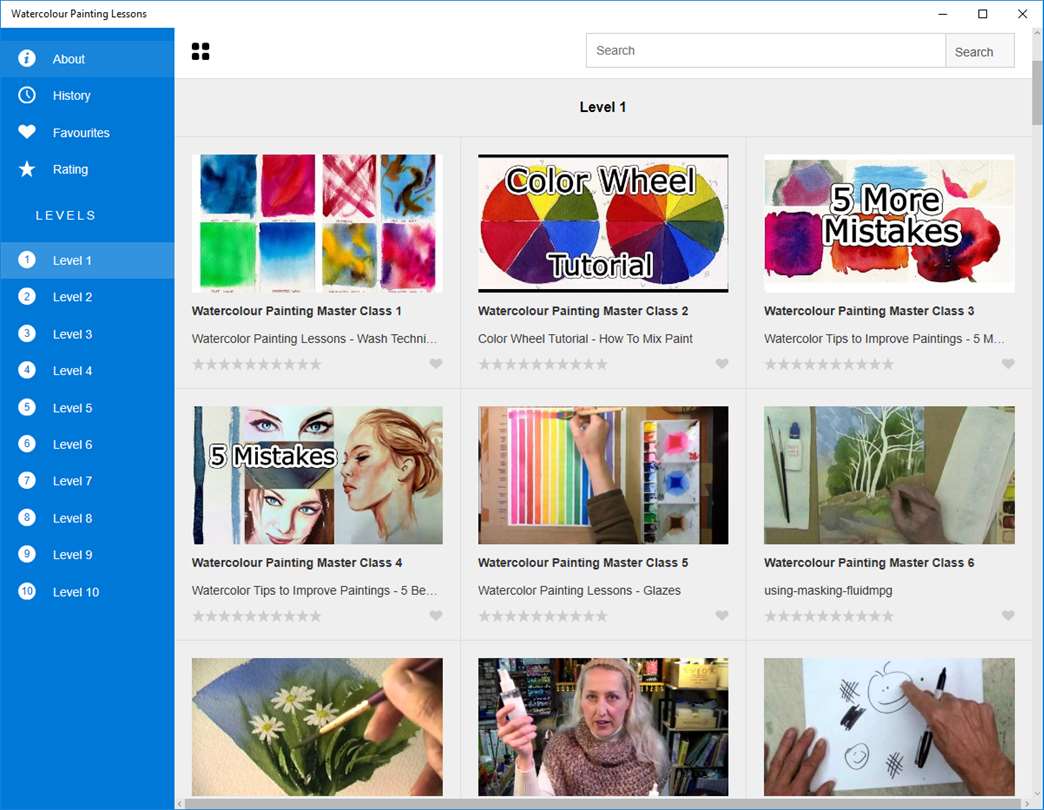Open the marker doodles sketch thumbnail
The image size is (1044, 810).
(x=890, y=727)
